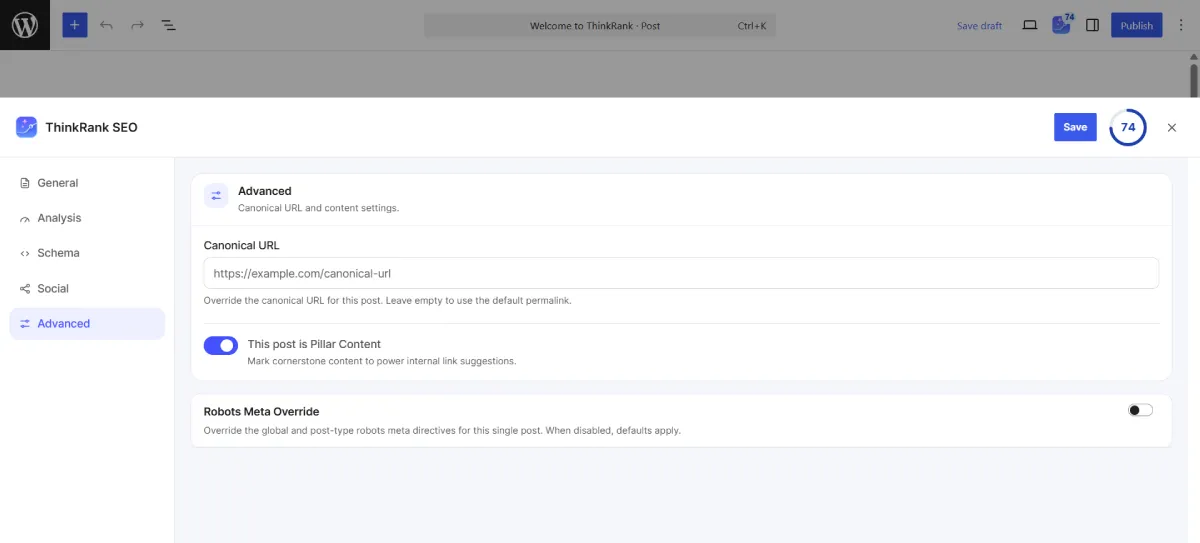The height and width of the screenshot is (543, 1200).
Task: Publish the post
Action: point(1136,25)
